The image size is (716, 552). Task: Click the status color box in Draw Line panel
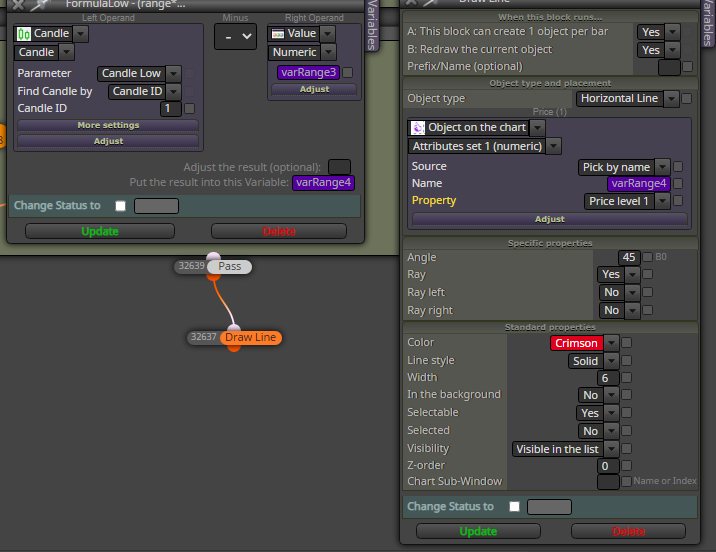[x=549, y=507]
